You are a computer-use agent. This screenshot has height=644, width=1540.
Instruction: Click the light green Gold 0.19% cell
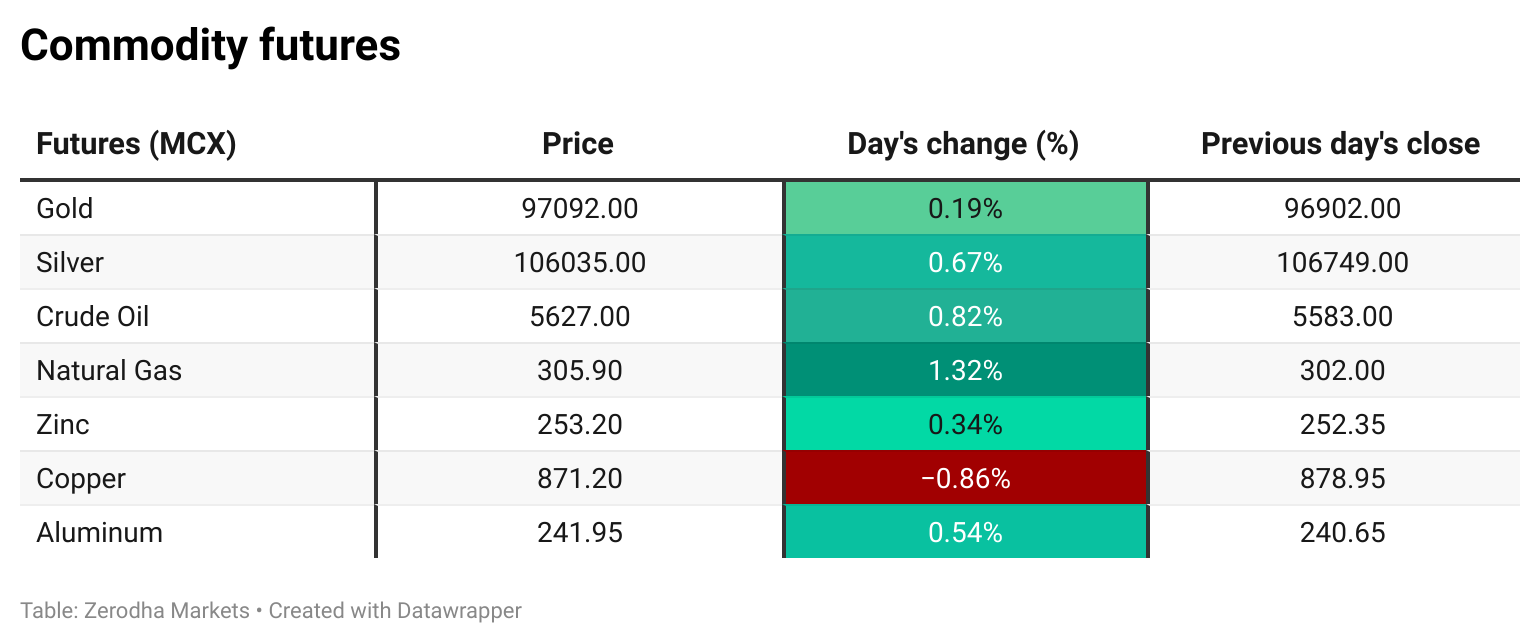(x=966, y=209)
